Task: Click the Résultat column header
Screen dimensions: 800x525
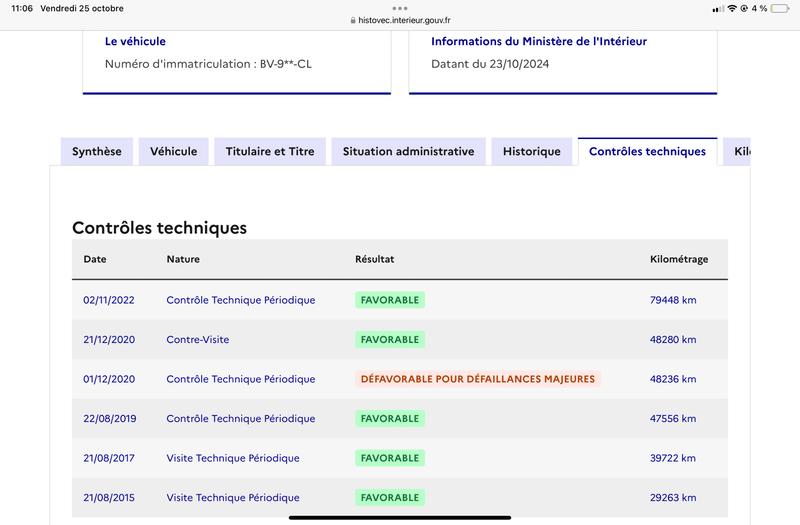Action: (x=374, y=259)
